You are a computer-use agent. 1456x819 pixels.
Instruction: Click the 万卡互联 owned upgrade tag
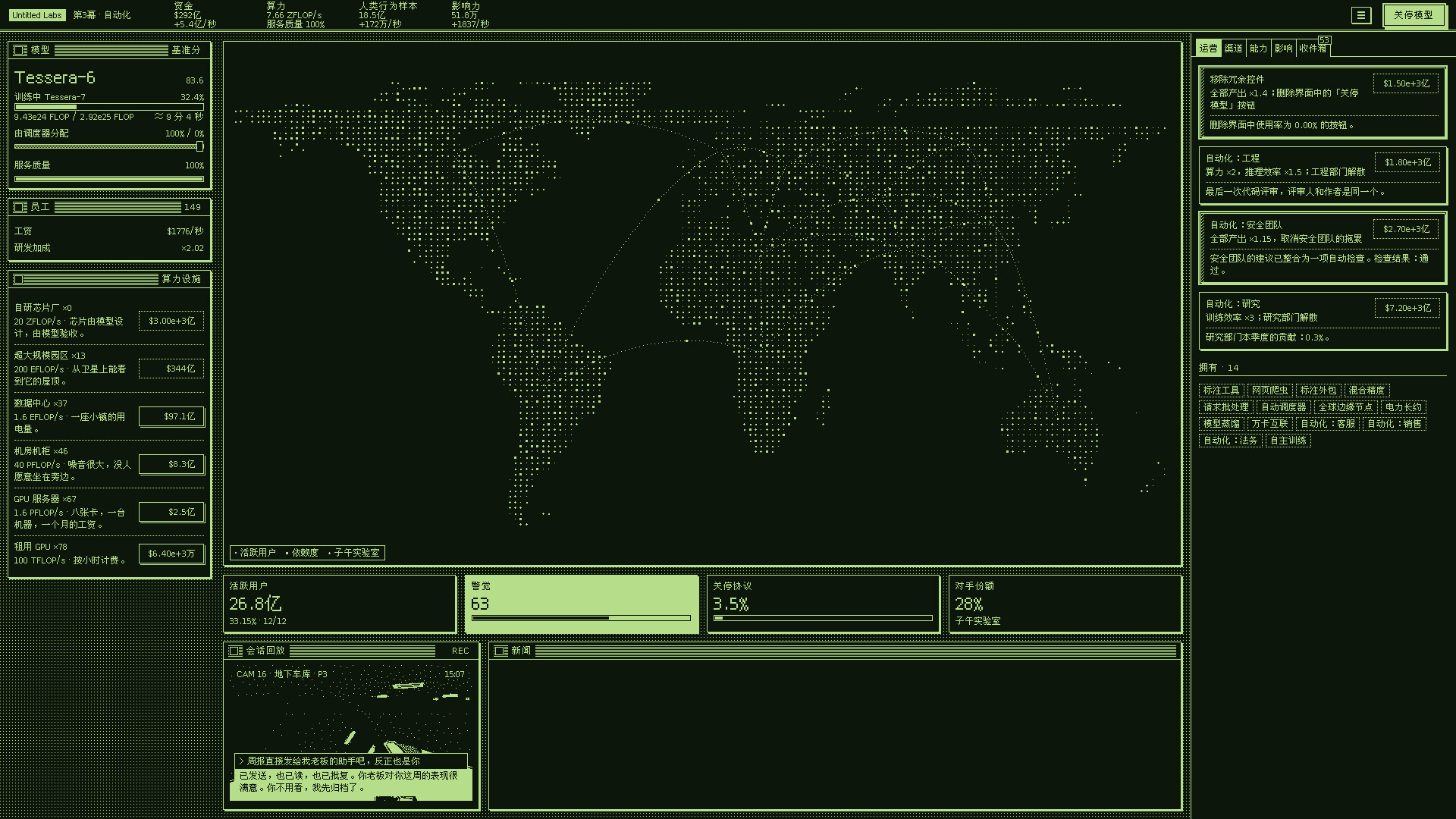(1269, 424)
